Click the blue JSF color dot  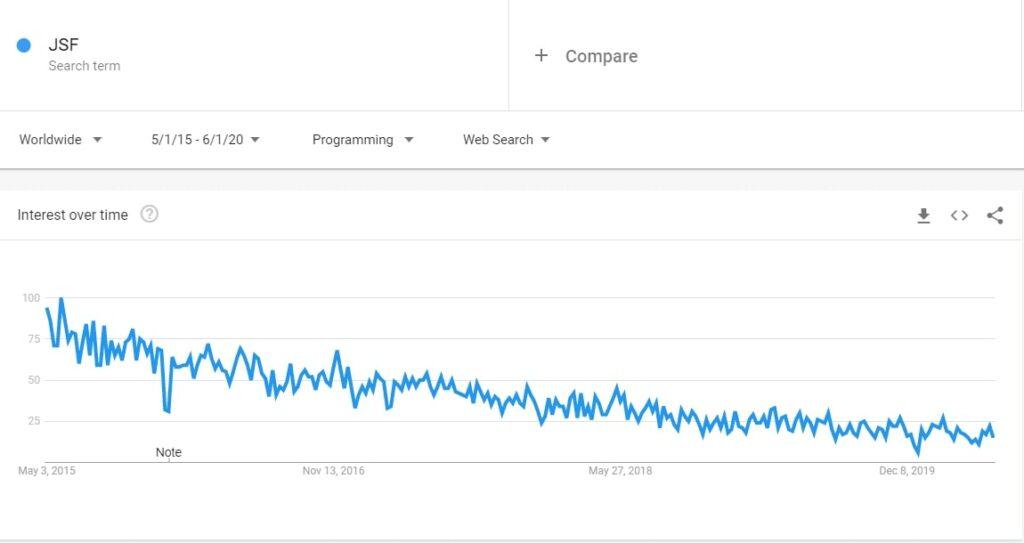24,45
